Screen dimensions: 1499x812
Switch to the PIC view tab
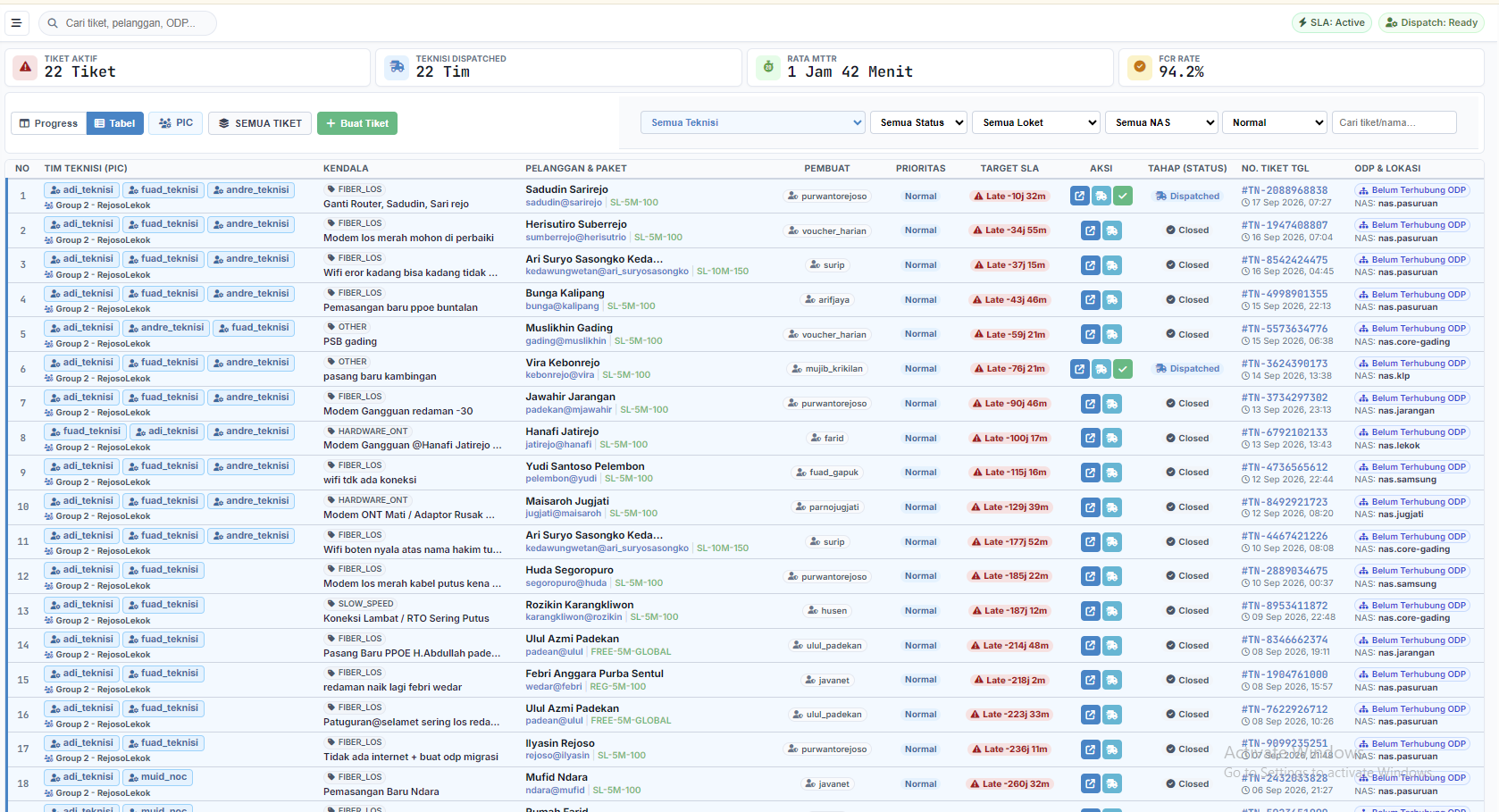176,123
